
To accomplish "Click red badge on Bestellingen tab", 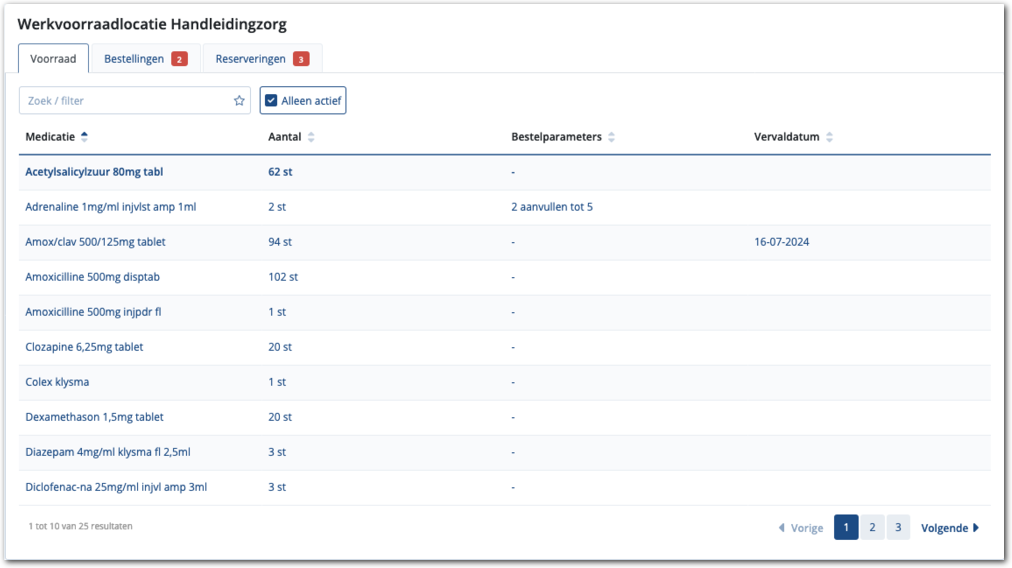I will pyautogui.click(x=179, y=59).
